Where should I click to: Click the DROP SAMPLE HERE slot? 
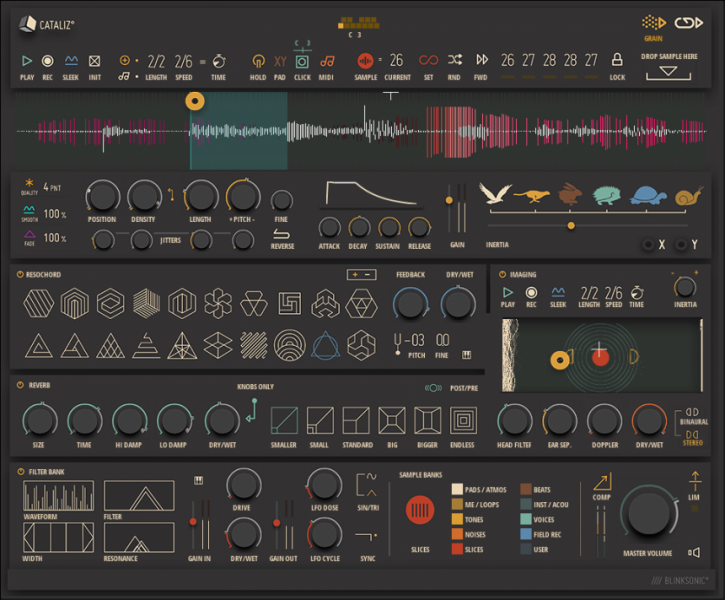point(669,73)
